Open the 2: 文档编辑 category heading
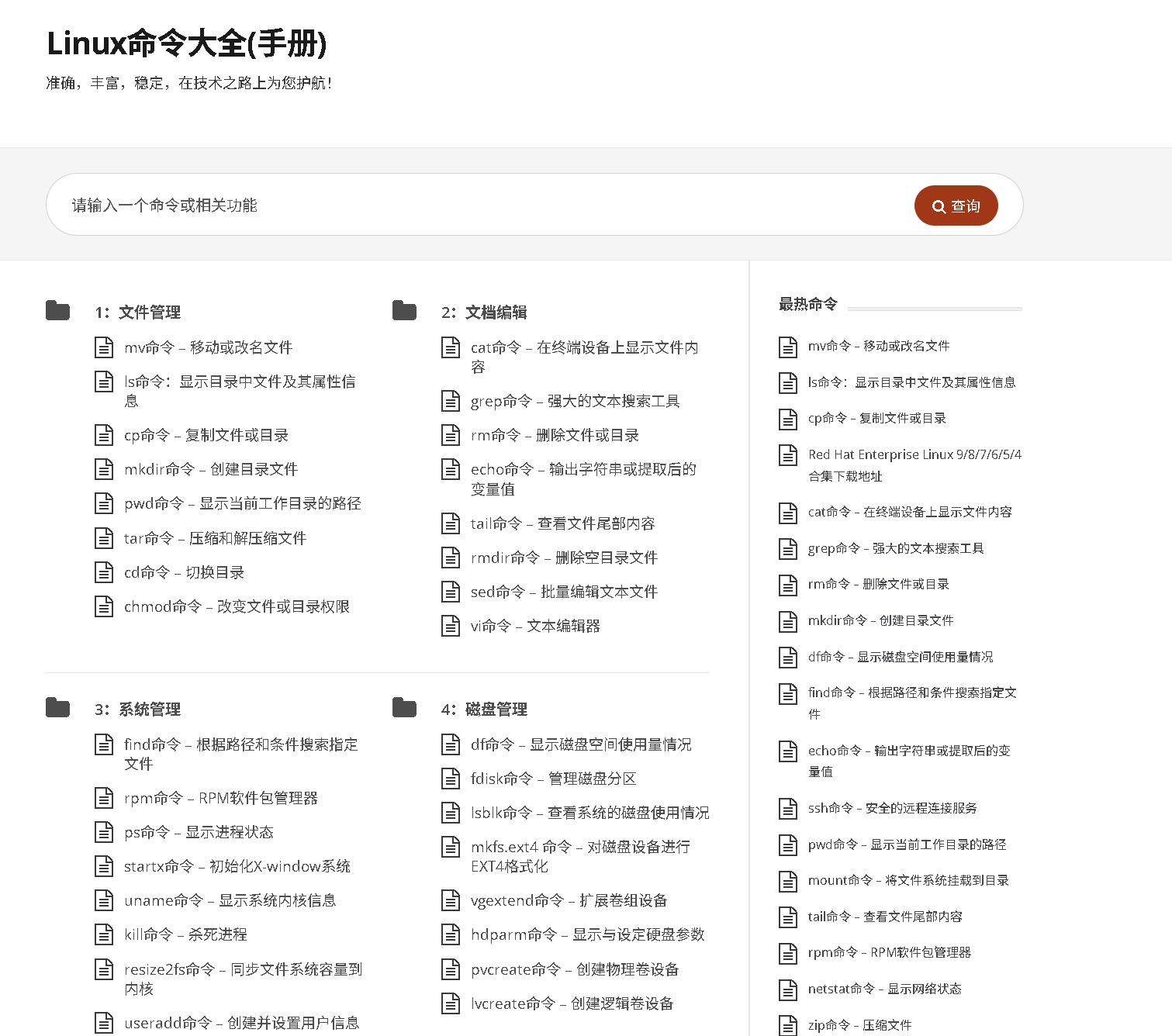 (485, 312)
